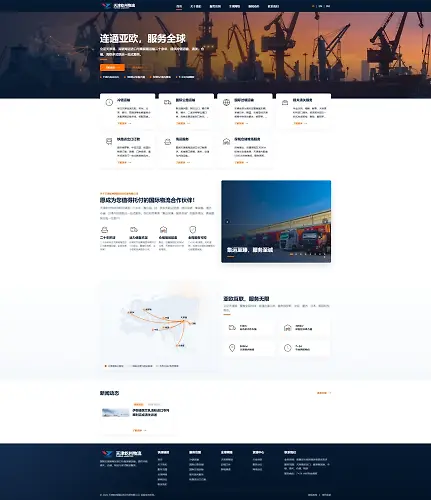
Task: Click the warehouse icon card beside the route map
Action: point(305,328)
